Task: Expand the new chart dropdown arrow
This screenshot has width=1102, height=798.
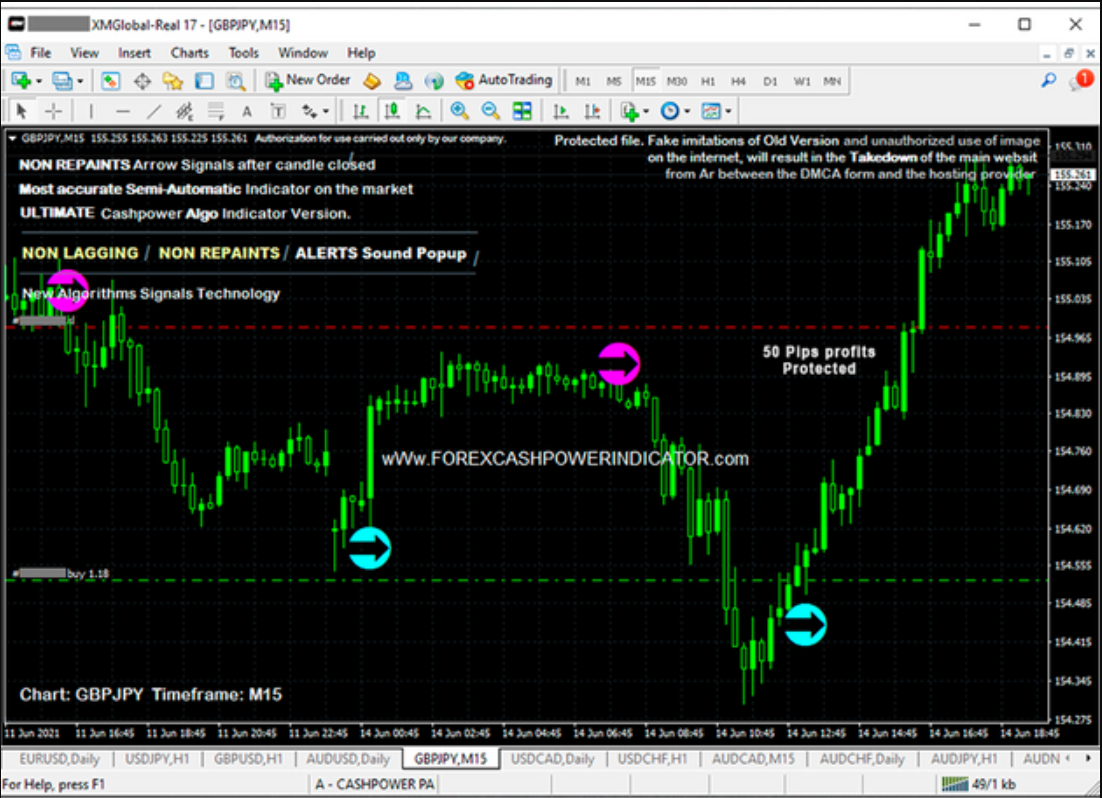Action: 39,82
